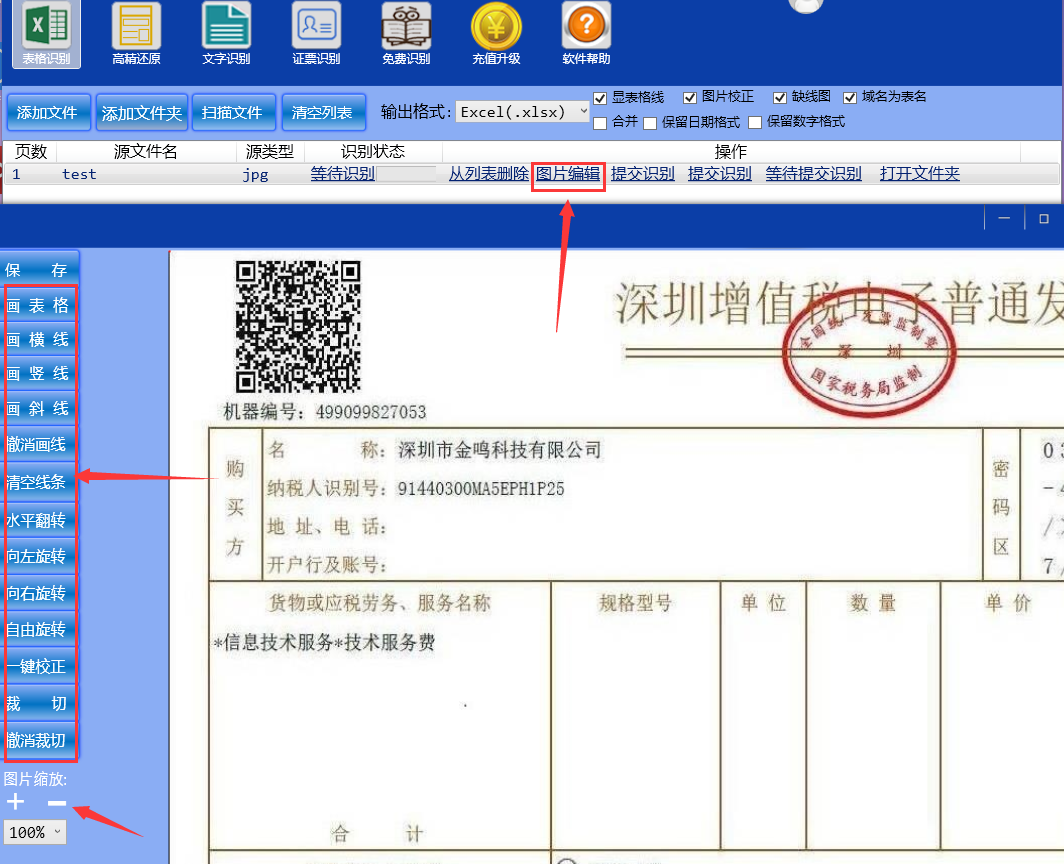Click the 图片编辑 link for test
Image resolution: width=1064 pixels, height=864 pixels.
tap(568, 174)
